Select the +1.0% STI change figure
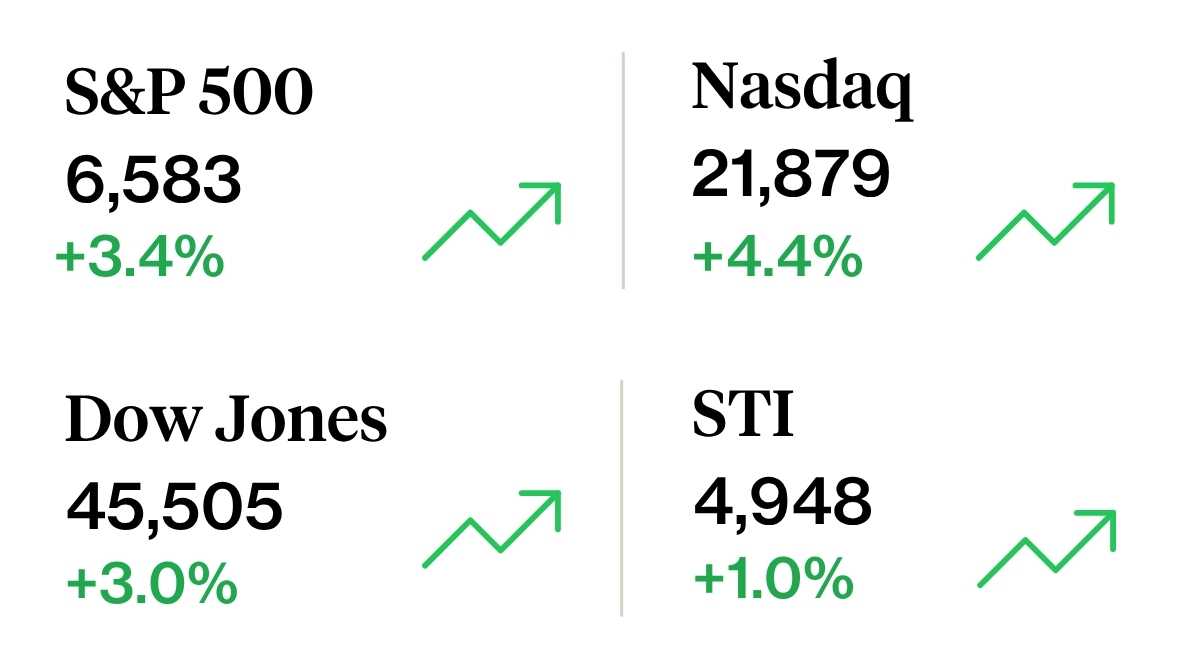This screenshot has width=1200, height=647. coord(773,578)
